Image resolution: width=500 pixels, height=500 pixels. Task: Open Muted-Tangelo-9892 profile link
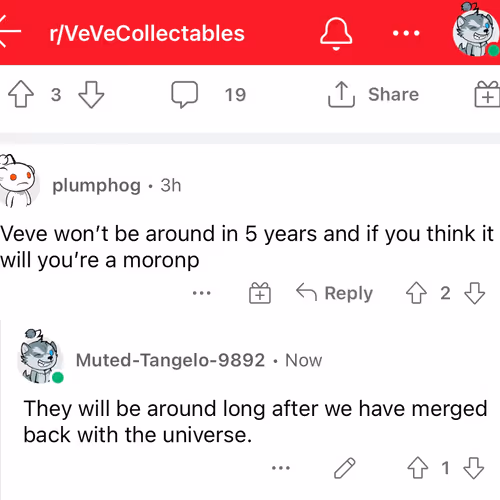[170, 360]
